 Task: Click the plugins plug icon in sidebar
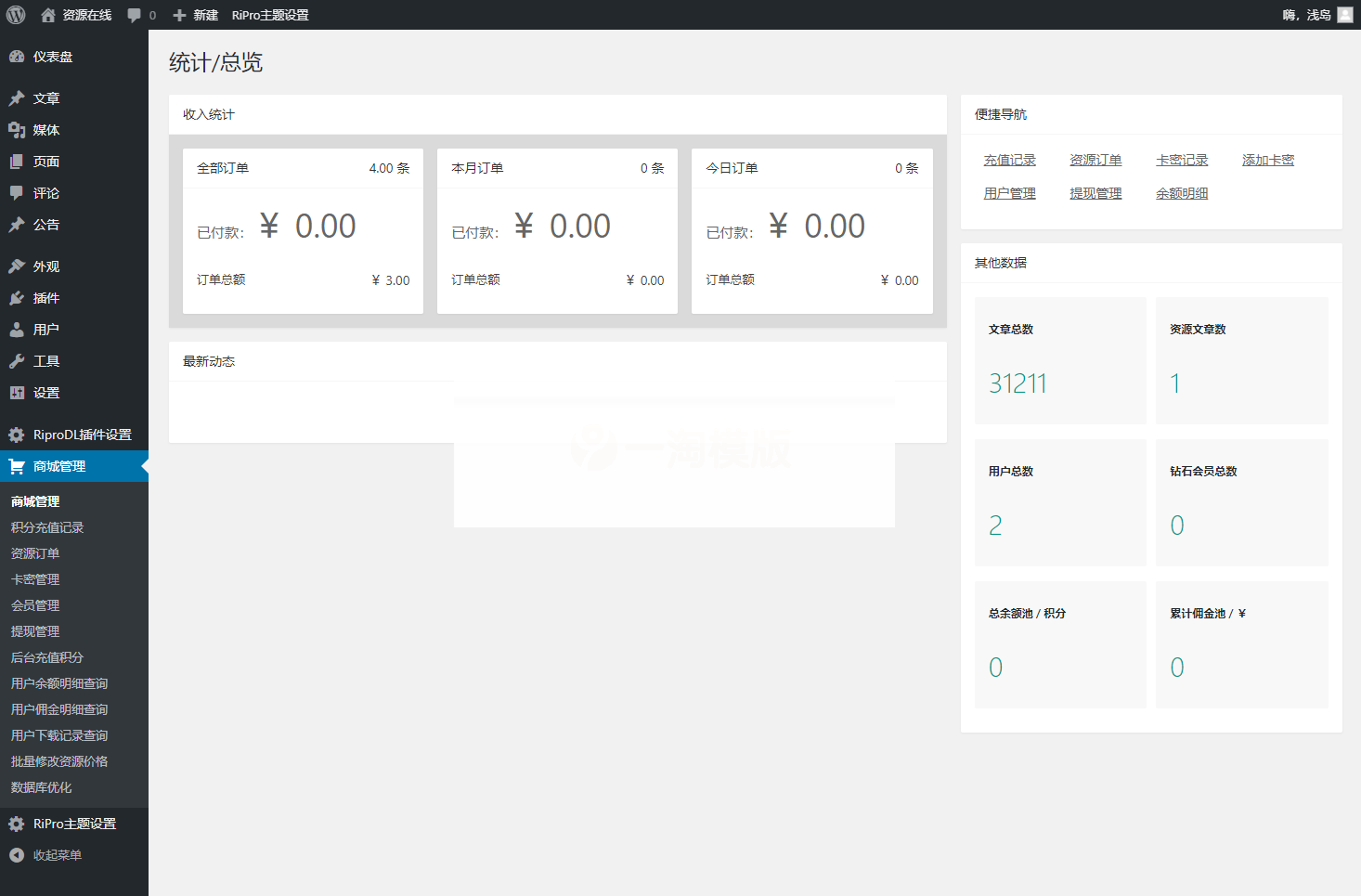click(17, 298)
